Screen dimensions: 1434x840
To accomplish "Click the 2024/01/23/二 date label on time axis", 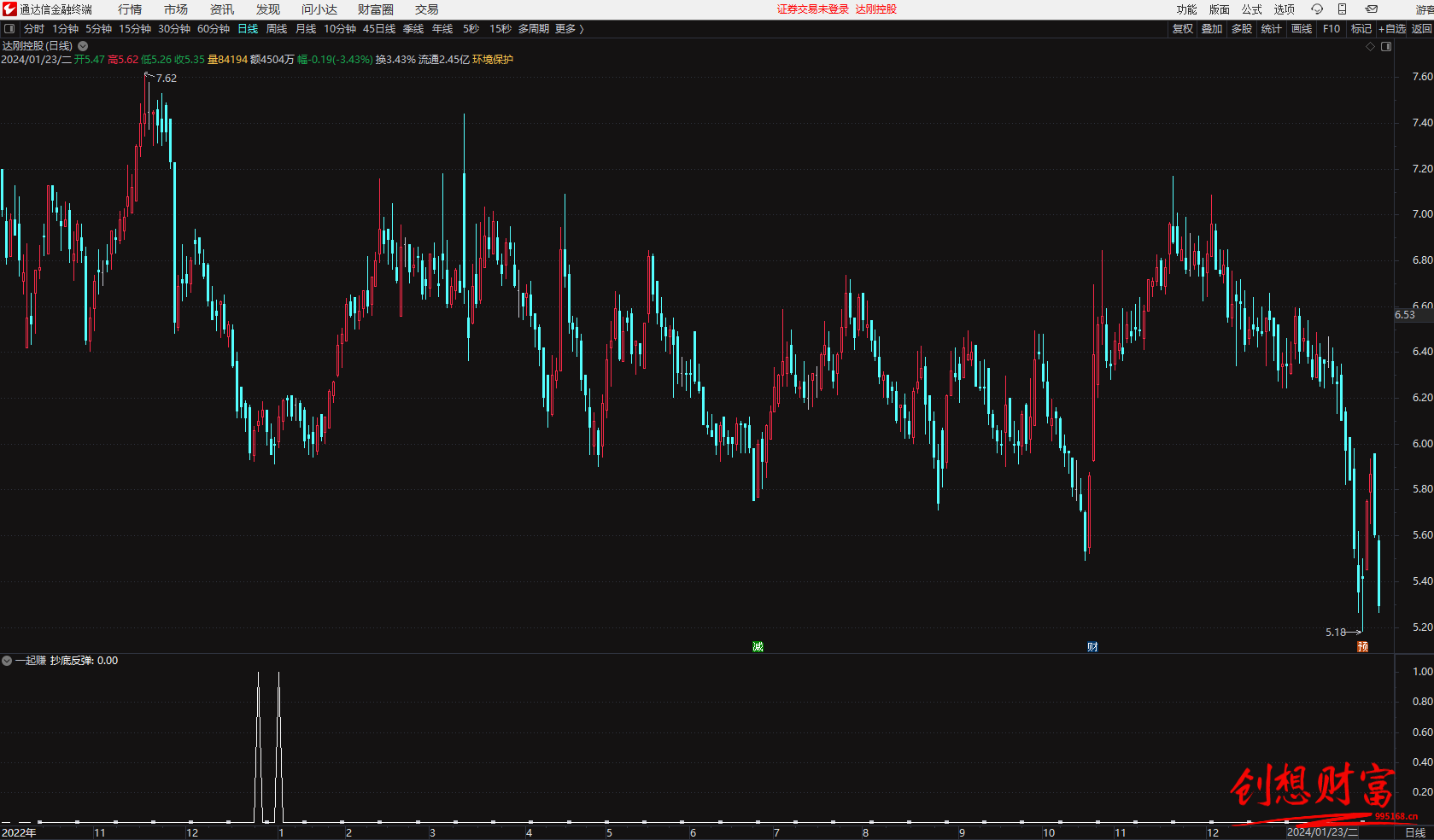I will pos(1322,832).
